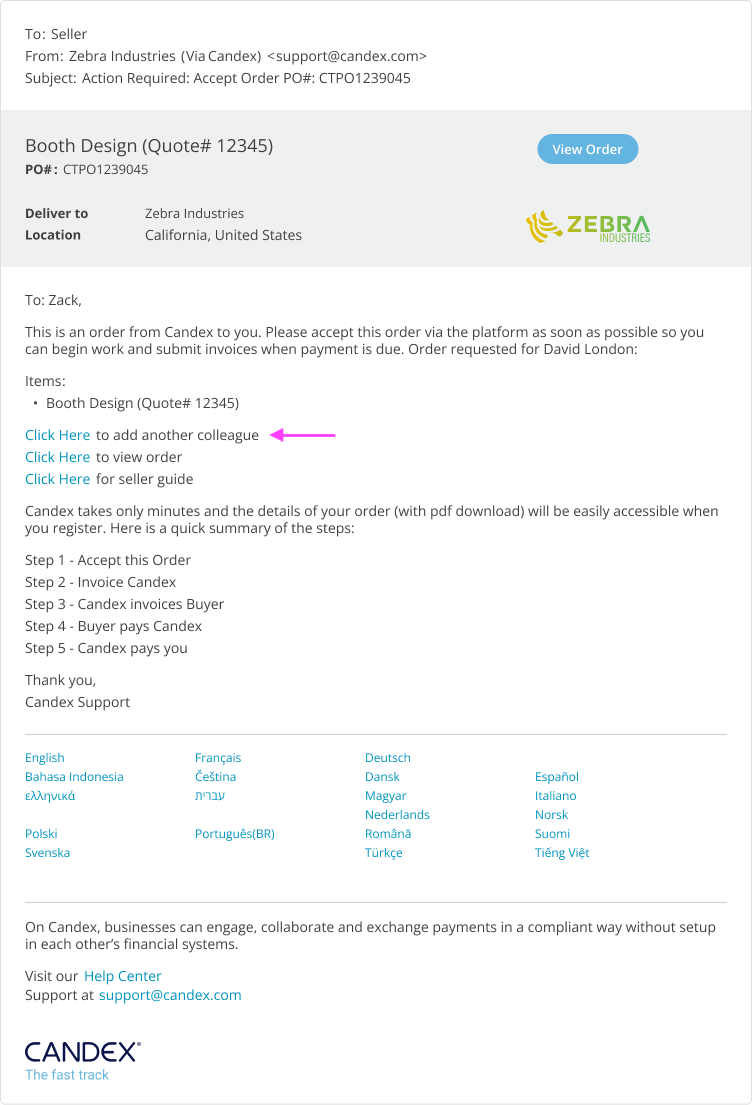Select Türkçe language link
752x1105 pixels.
[x=384, y=853]
